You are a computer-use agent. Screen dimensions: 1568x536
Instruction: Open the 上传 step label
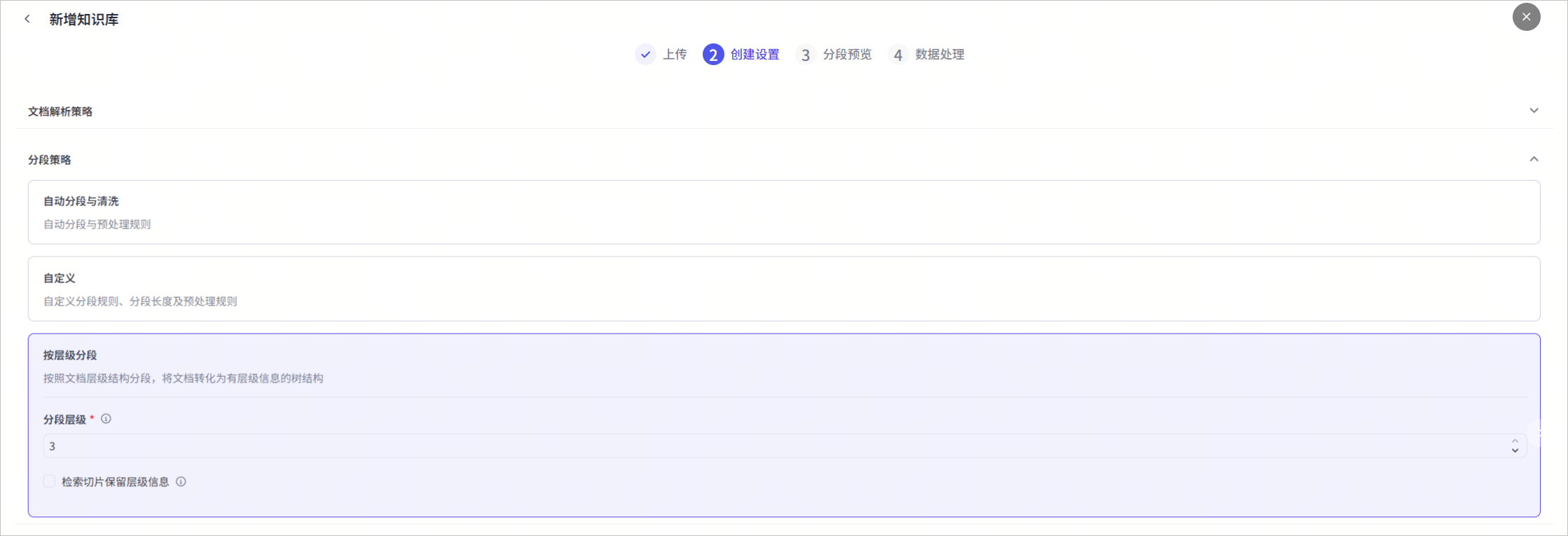click(675, 54)
